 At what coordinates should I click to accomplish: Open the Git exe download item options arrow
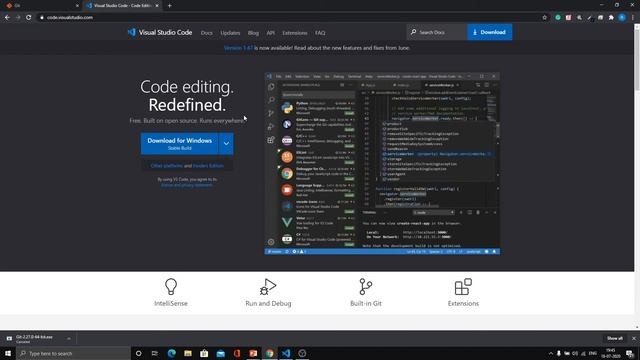tap(69, 339)
